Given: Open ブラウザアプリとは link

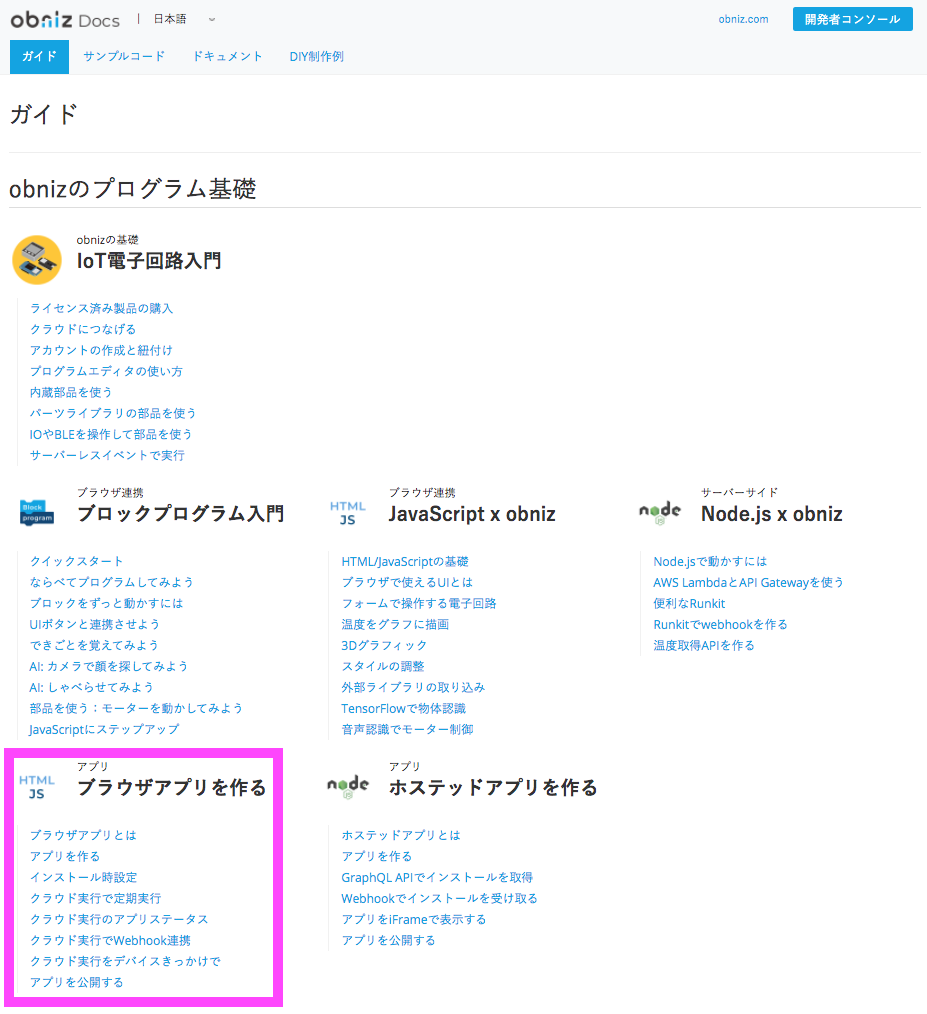Looking at the screenshot, I should 83,835.
